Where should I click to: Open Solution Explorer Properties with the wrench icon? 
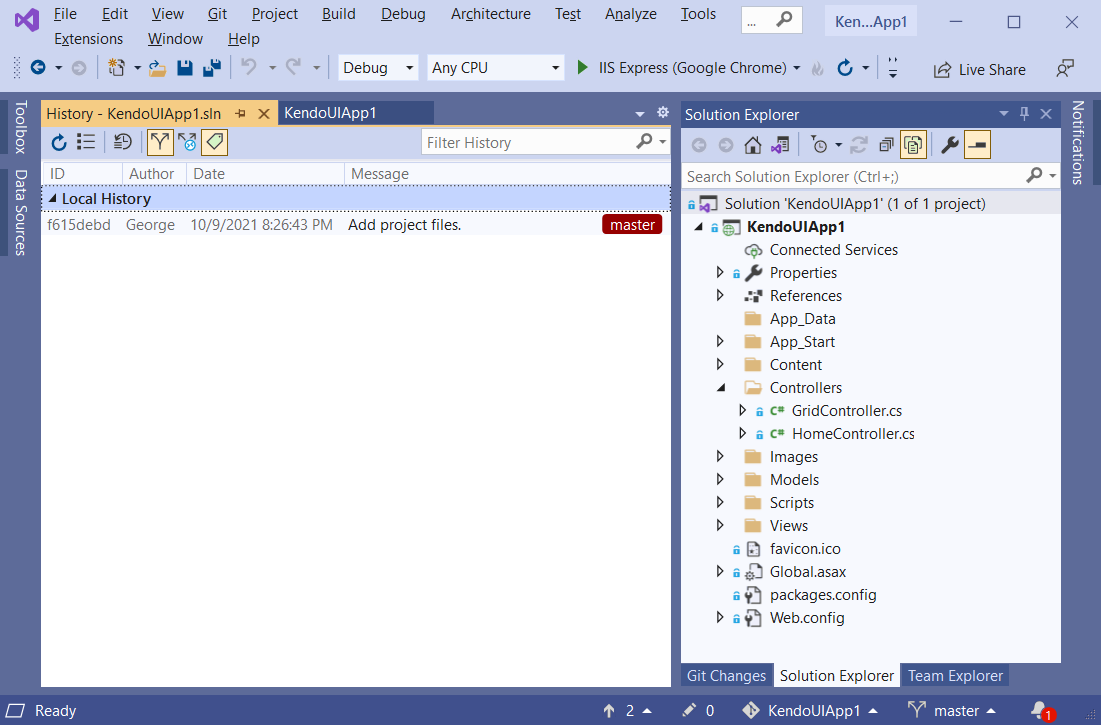(948, 144)
